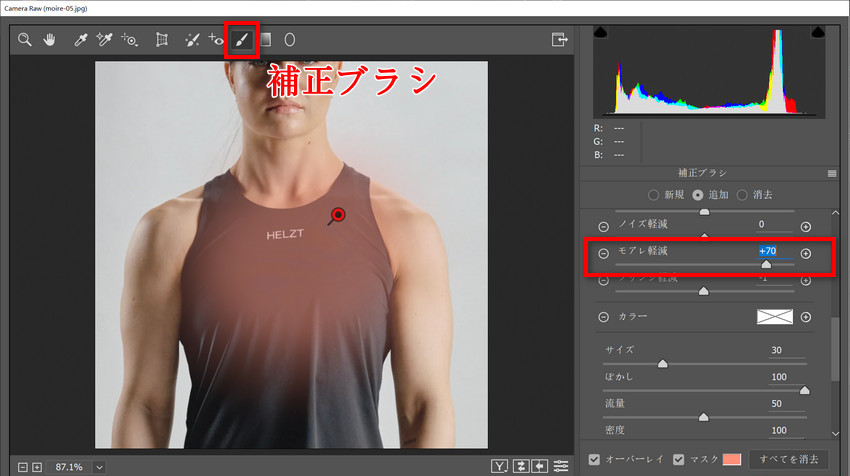
Task: Click the すべてを消去 button
Action: [789, 459]
